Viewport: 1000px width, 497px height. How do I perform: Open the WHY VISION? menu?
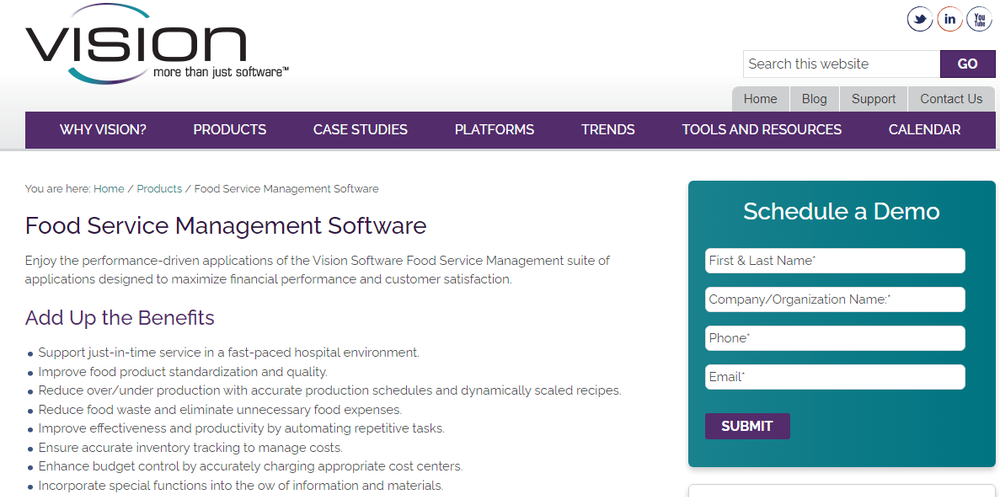click(103, 130)
